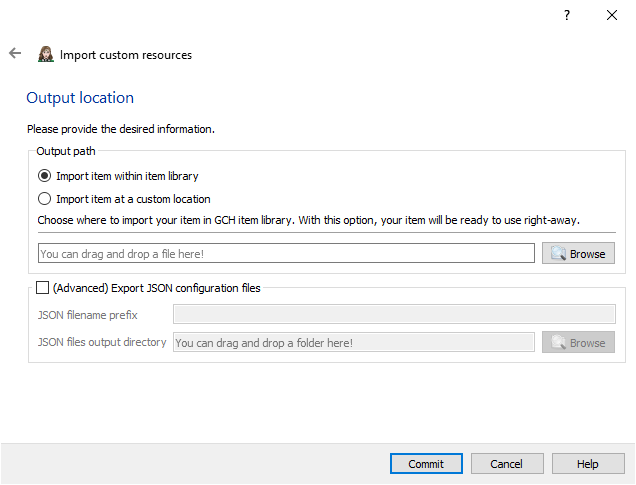Click the JSON filename prefix text field
Image resolution: width=636 pixels, height=485 pixels.
393,314
